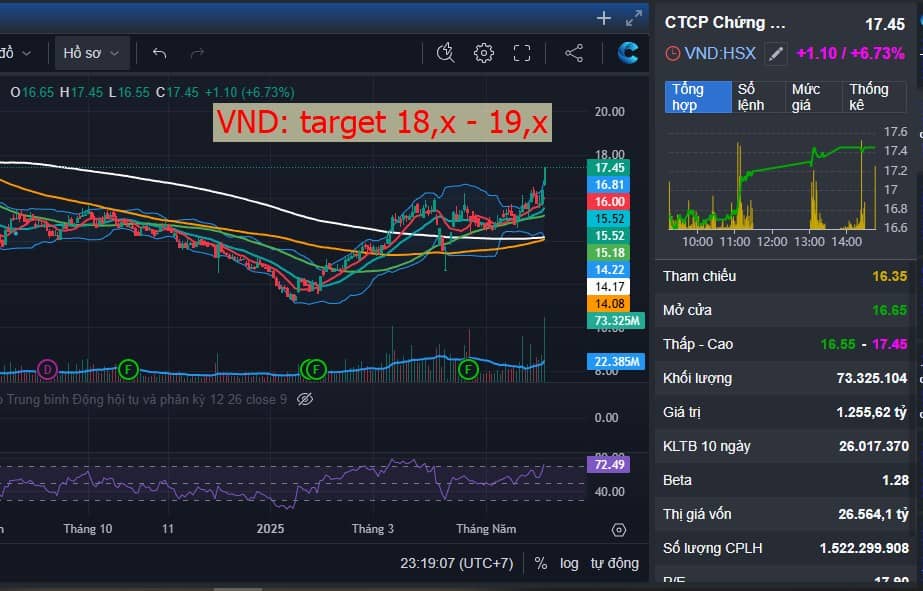Click the 17.45 current price label
The width and height of the screenshot is (923, 591).
pyautogui.click(x=609, y=168)
